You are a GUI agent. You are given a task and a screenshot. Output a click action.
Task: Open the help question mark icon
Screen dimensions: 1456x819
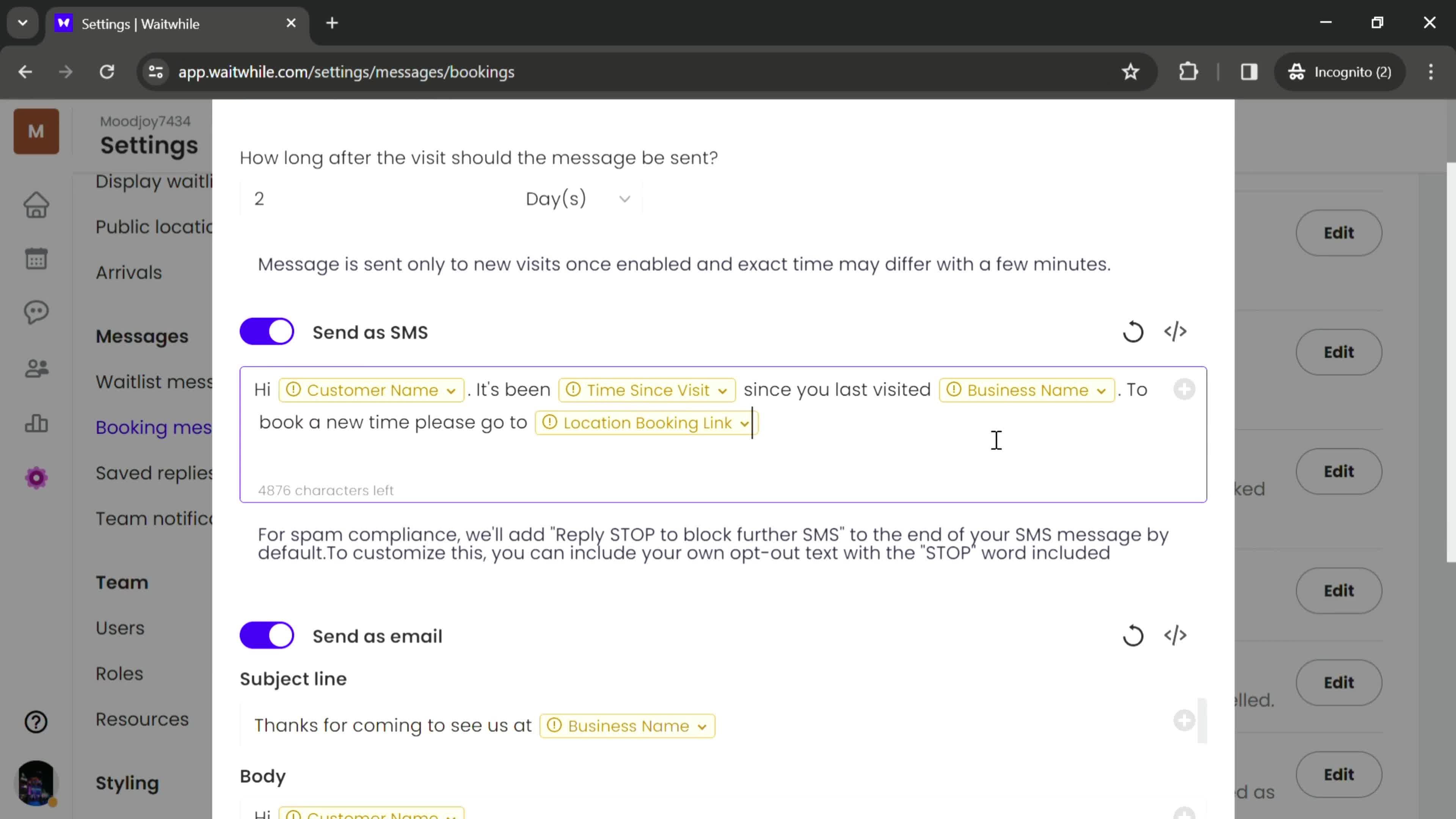coord(36,722)
